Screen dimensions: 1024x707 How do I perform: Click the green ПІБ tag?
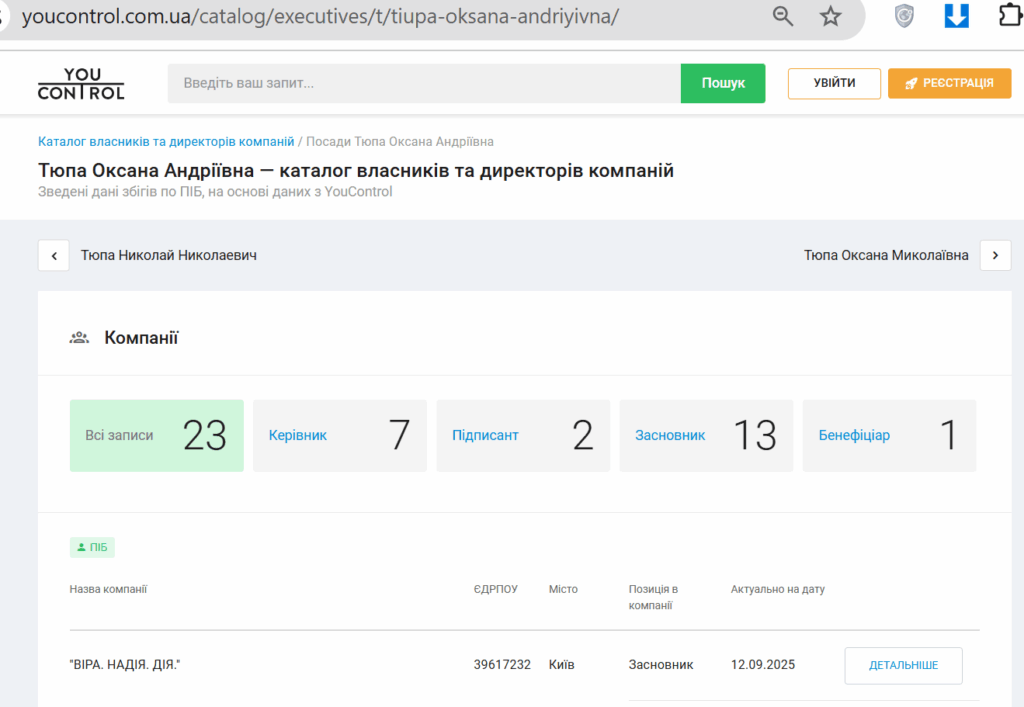[92, 547]
